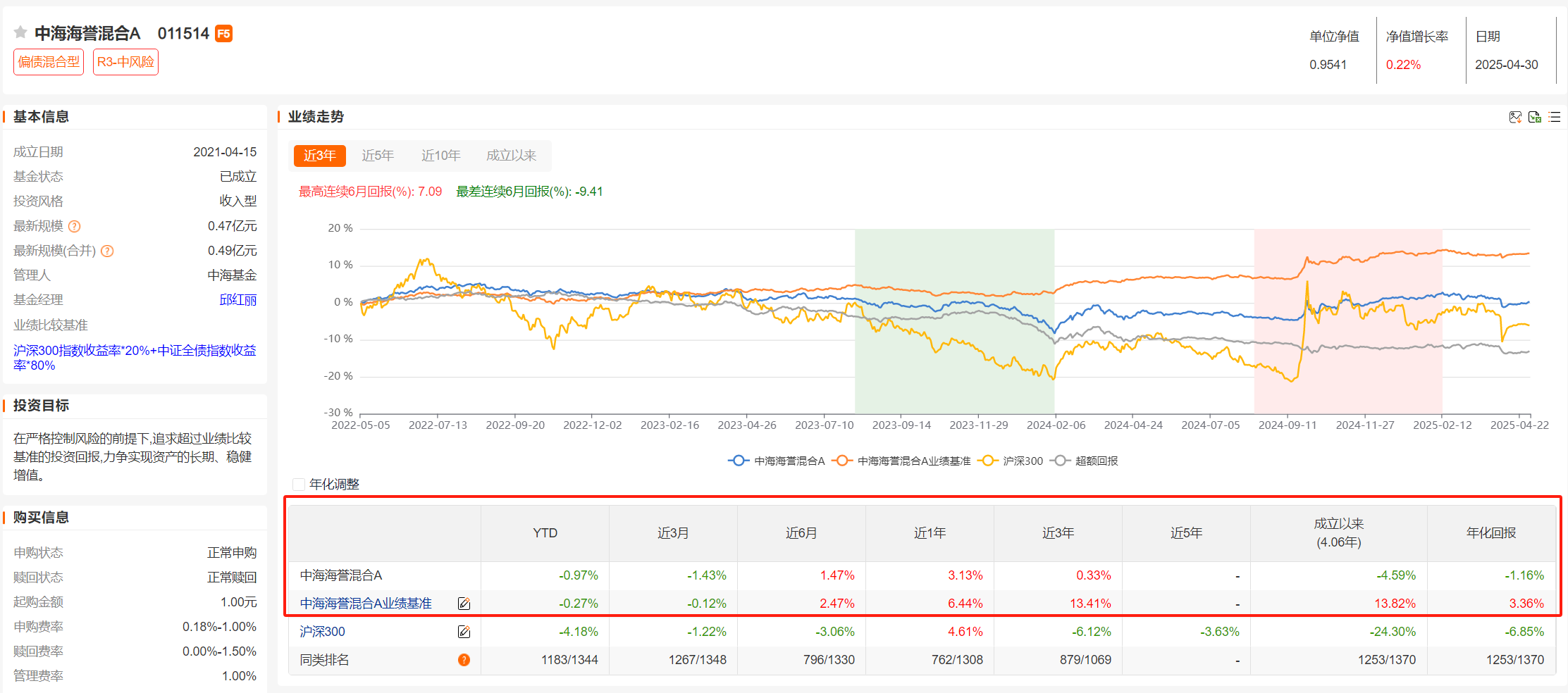This screenshot has width=1568, height=693.
Task: Click the 同类排名 YTD cell 1183/1344
Action: click(569, 660)
